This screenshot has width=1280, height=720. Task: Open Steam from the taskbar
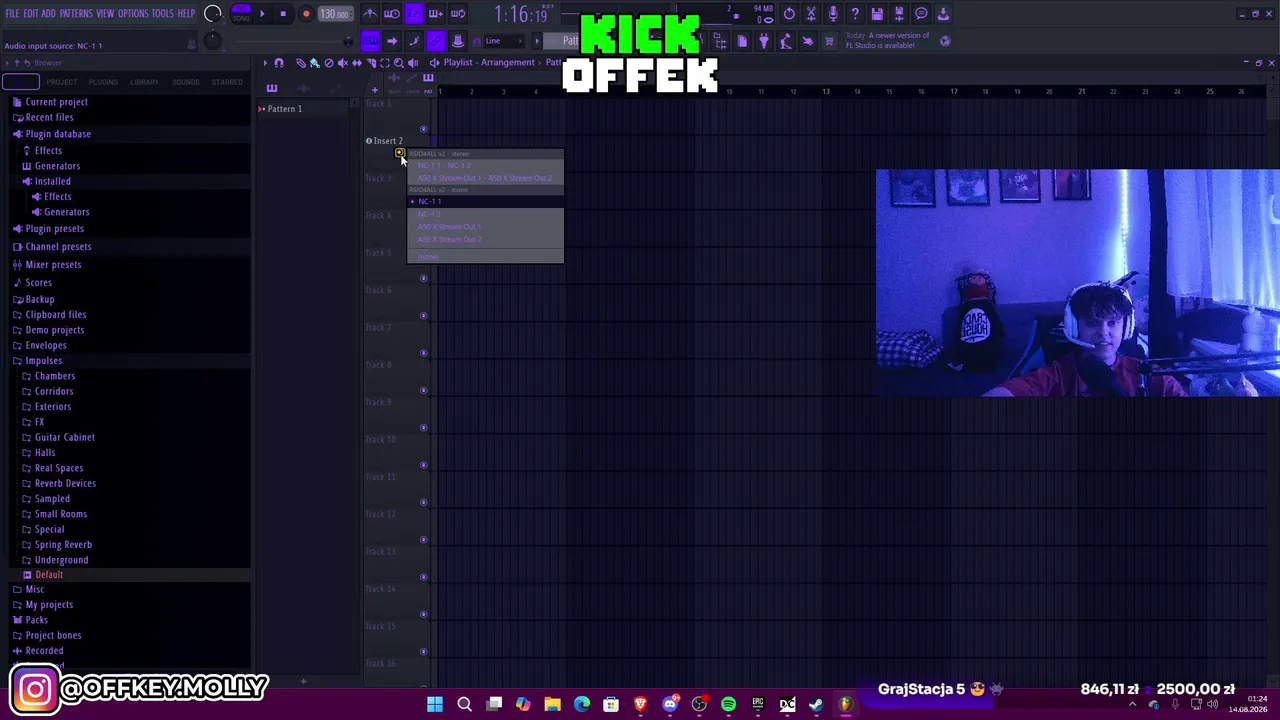[816, 705]
